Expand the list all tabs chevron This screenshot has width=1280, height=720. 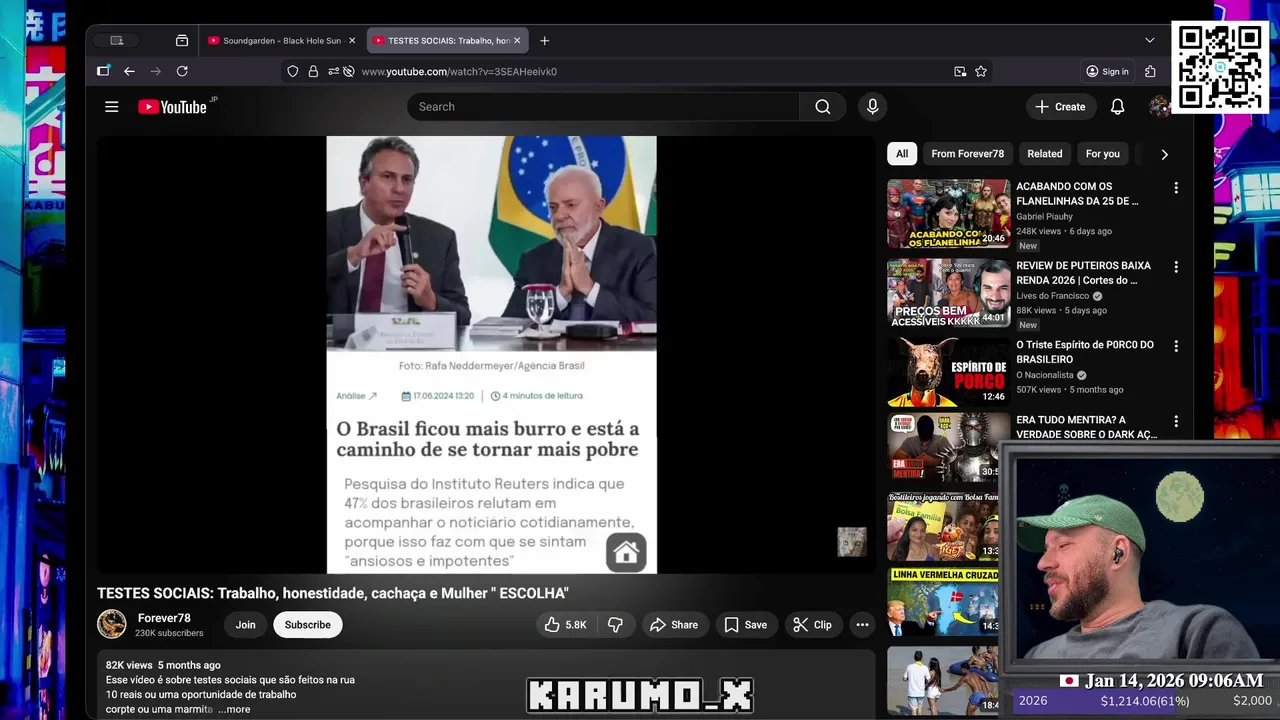pyautogui.click(x=1149, y=41)
